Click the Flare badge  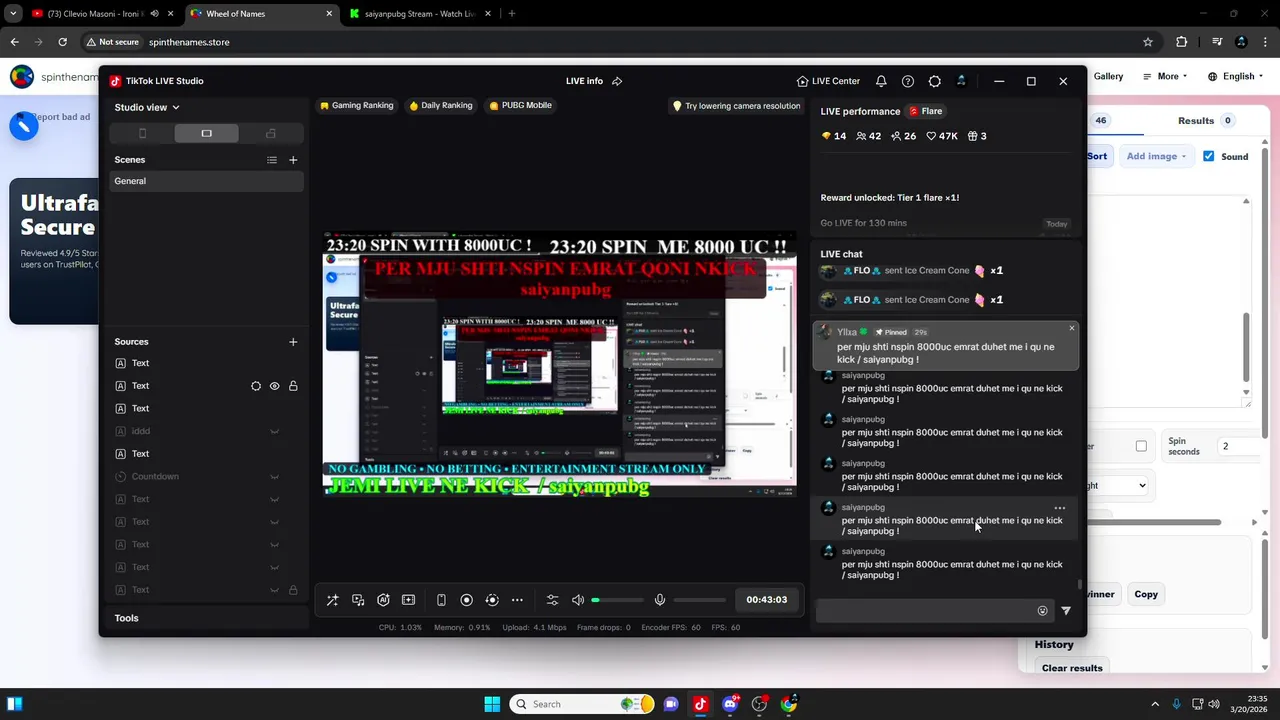[x=925, y=111]
